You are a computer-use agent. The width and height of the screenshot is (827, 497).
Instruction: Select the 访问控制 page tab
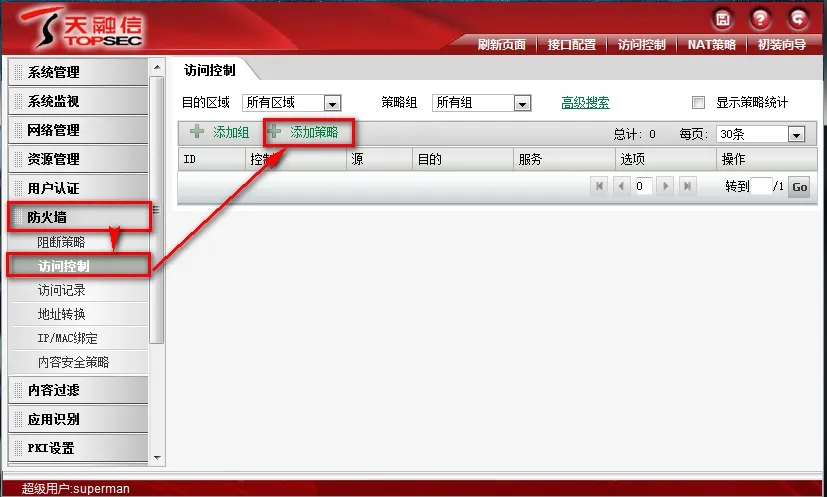[x=210, y=70]
